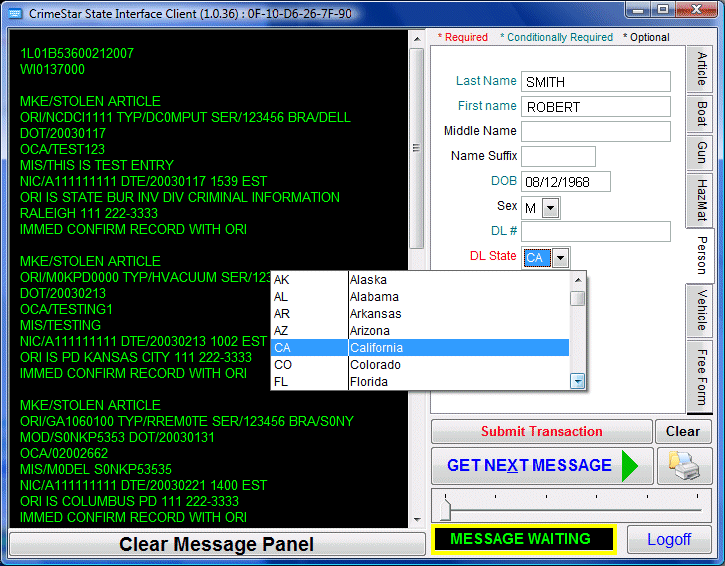Switch to the Free Form tab
Viewport: 725px width, 566px height.
pyautogui.click(x=702, y=376)
